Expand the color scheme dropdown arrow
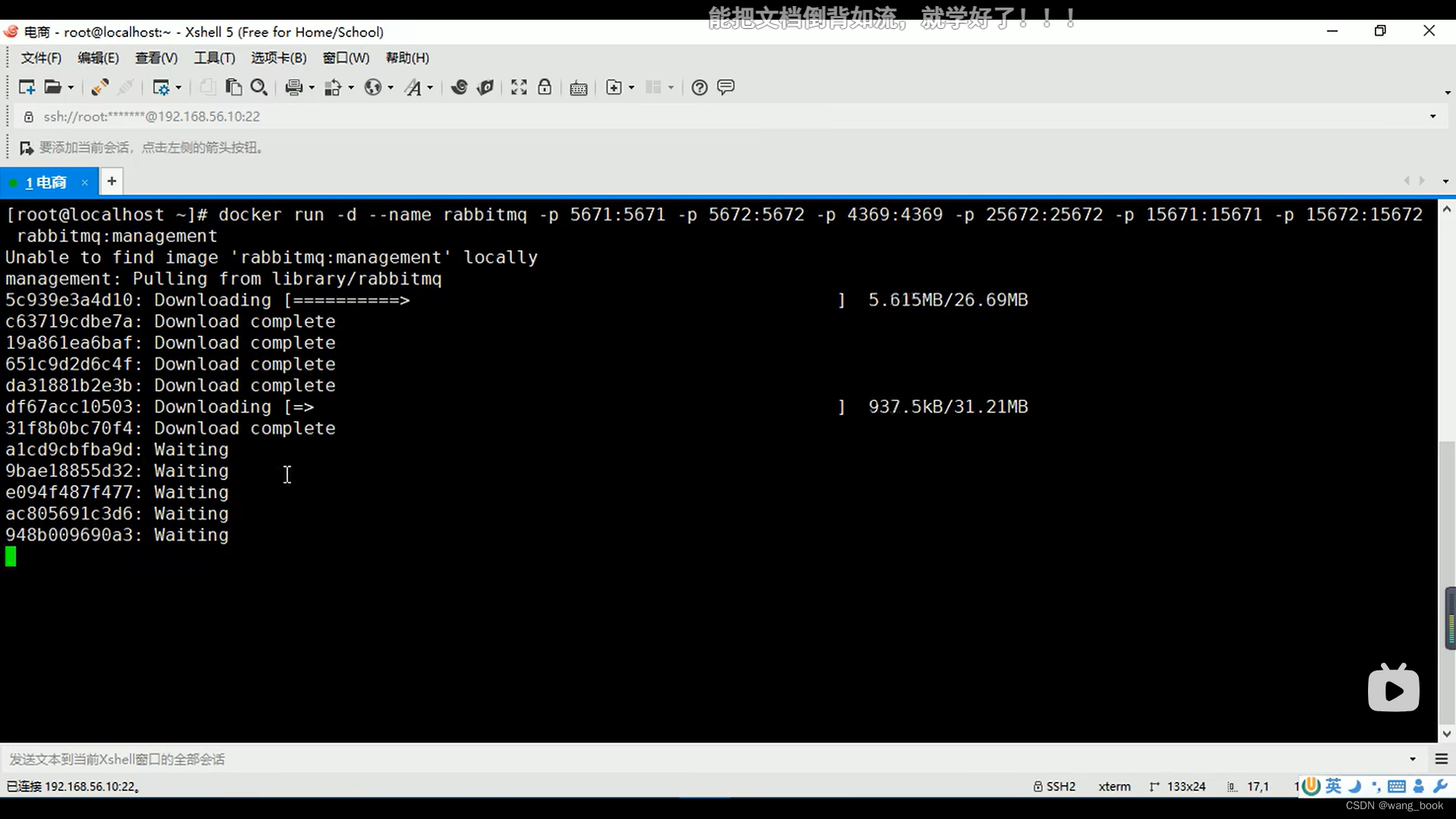The width and height of the screenshot is (1456, 819). coord(350,88)
